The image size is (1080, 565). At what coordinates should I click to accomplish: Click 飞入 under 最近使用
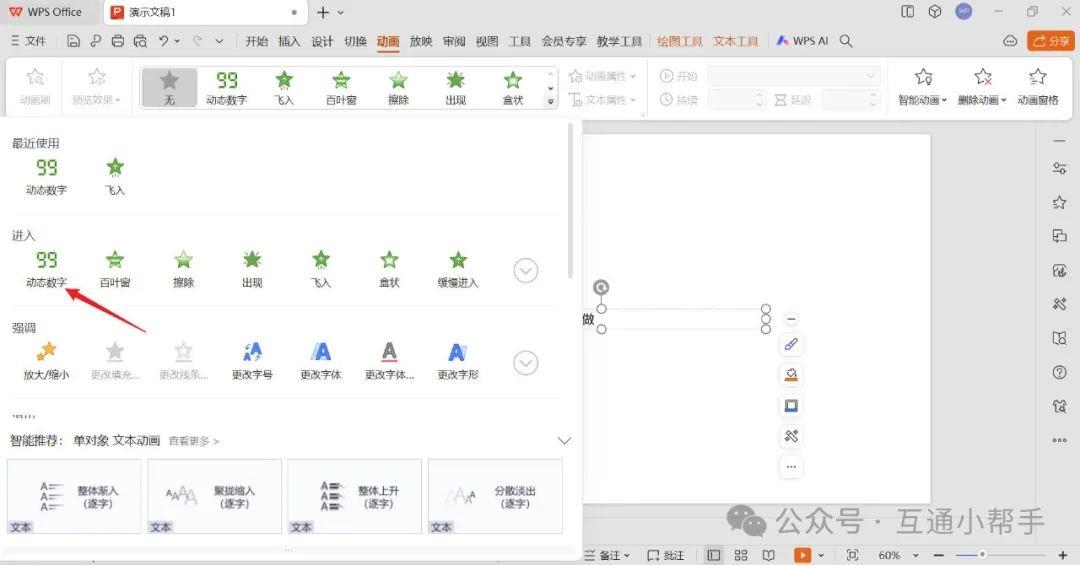click(114, 176)
